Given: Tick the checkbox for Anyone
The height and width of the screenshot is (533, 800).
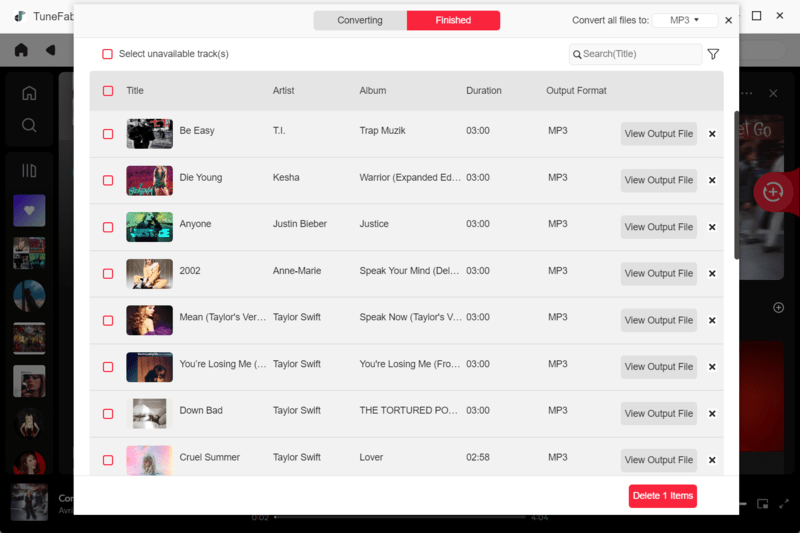Looking at the screenshot, I should (108, 227).
